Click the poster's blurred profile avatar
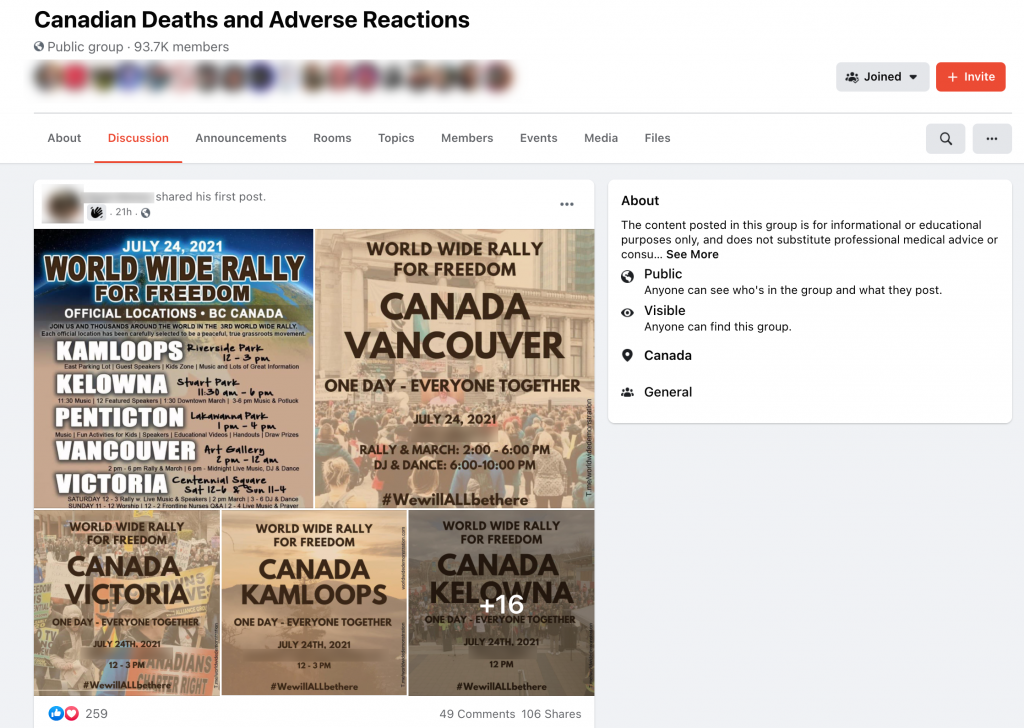Image resolution: width=1024 pixels, height=728 pixels. (x=64, y=204)
